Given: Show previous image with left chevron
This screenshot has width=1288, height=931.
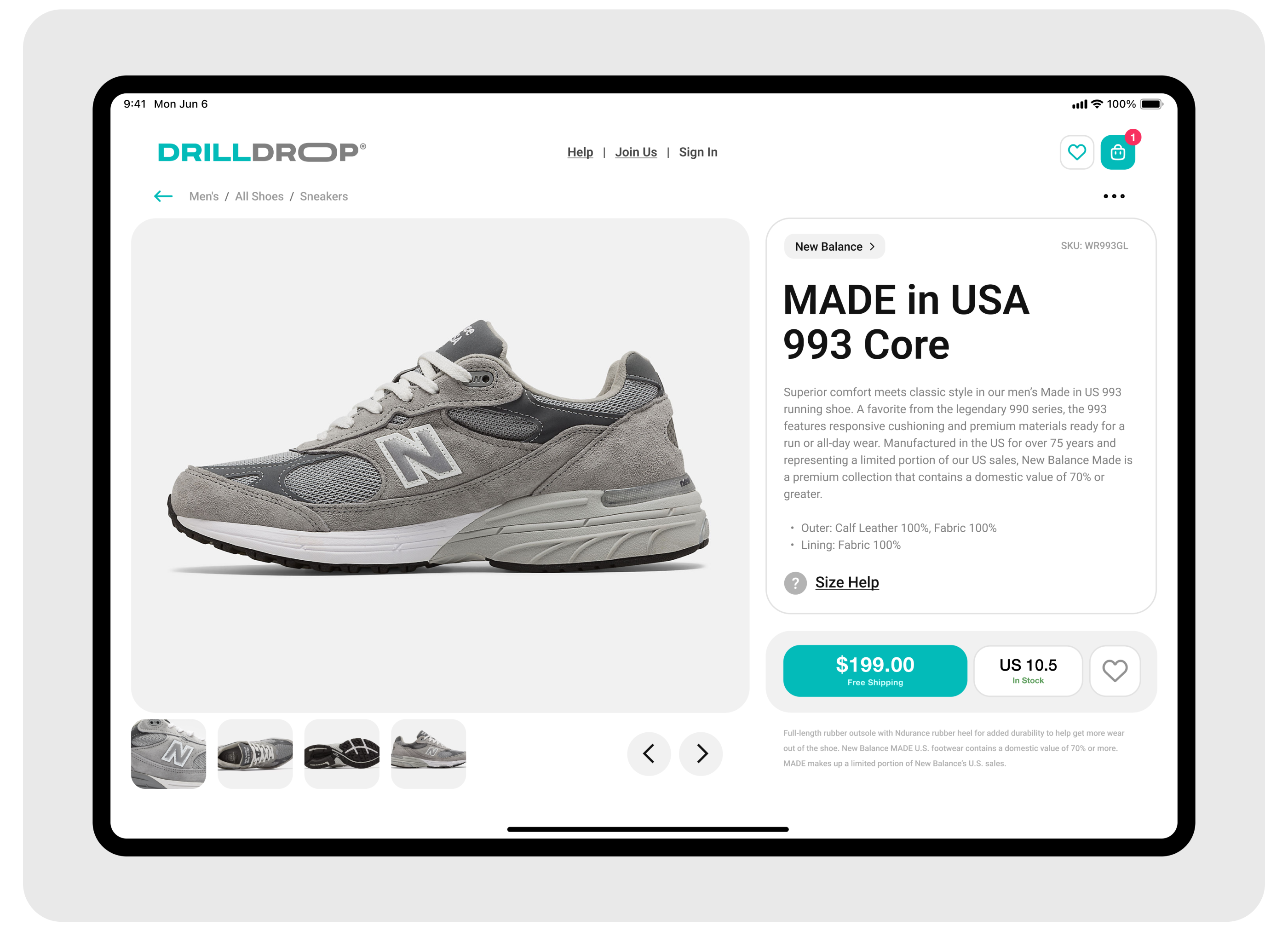Looking at the screenshot, I should [649, 754].
